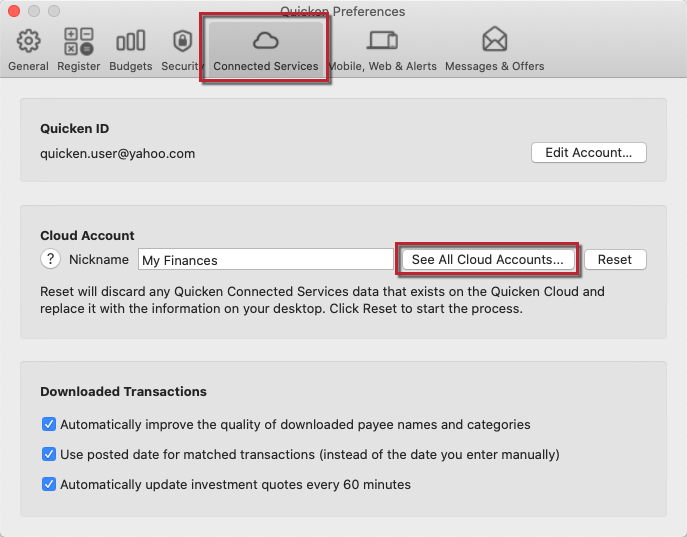Click the Reset cloud account button

615,259
